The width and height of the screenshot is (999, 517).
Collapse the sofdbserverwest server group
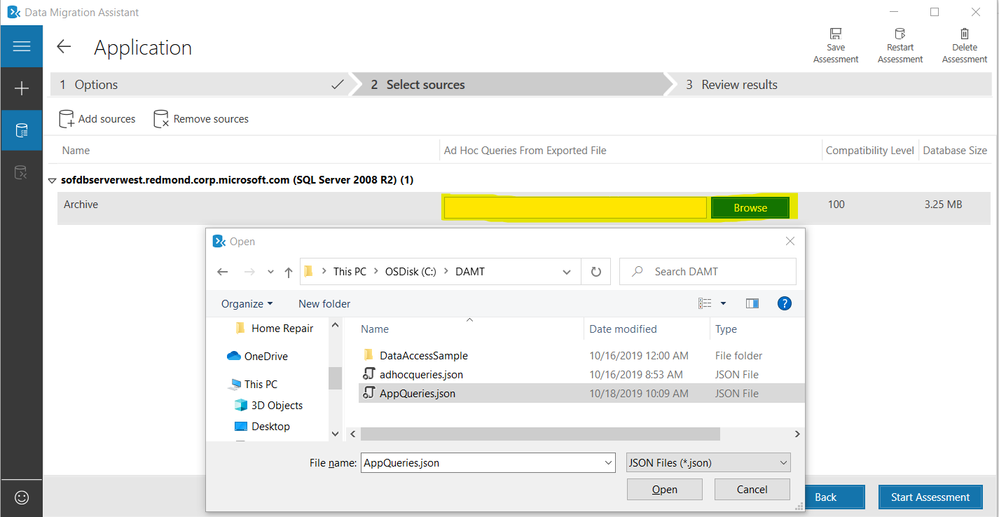click(x=52, y=180)
